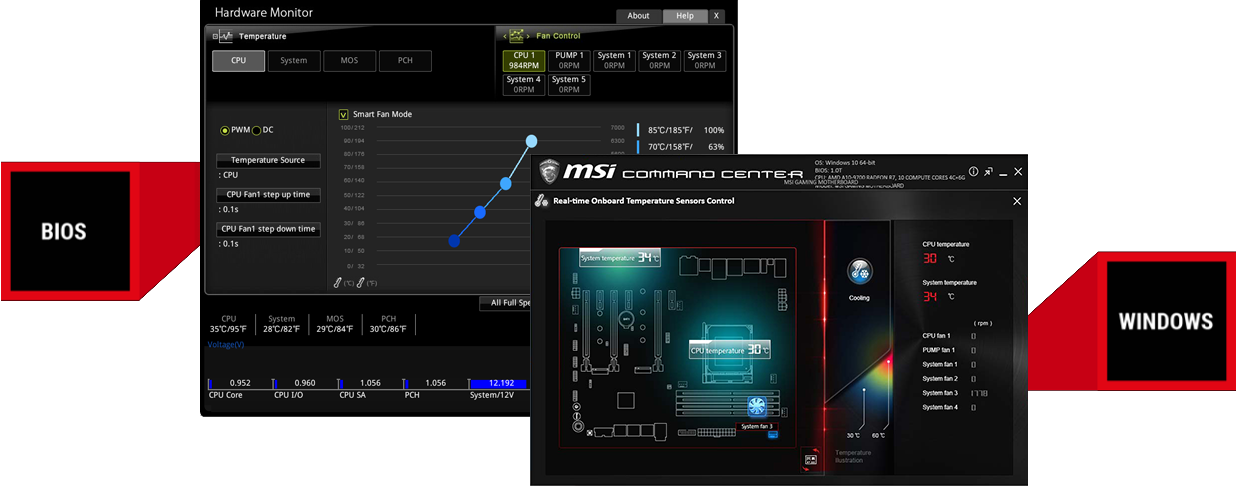Click the Temperature graph icon in Hardware Monitor

[x=226, y=36]
